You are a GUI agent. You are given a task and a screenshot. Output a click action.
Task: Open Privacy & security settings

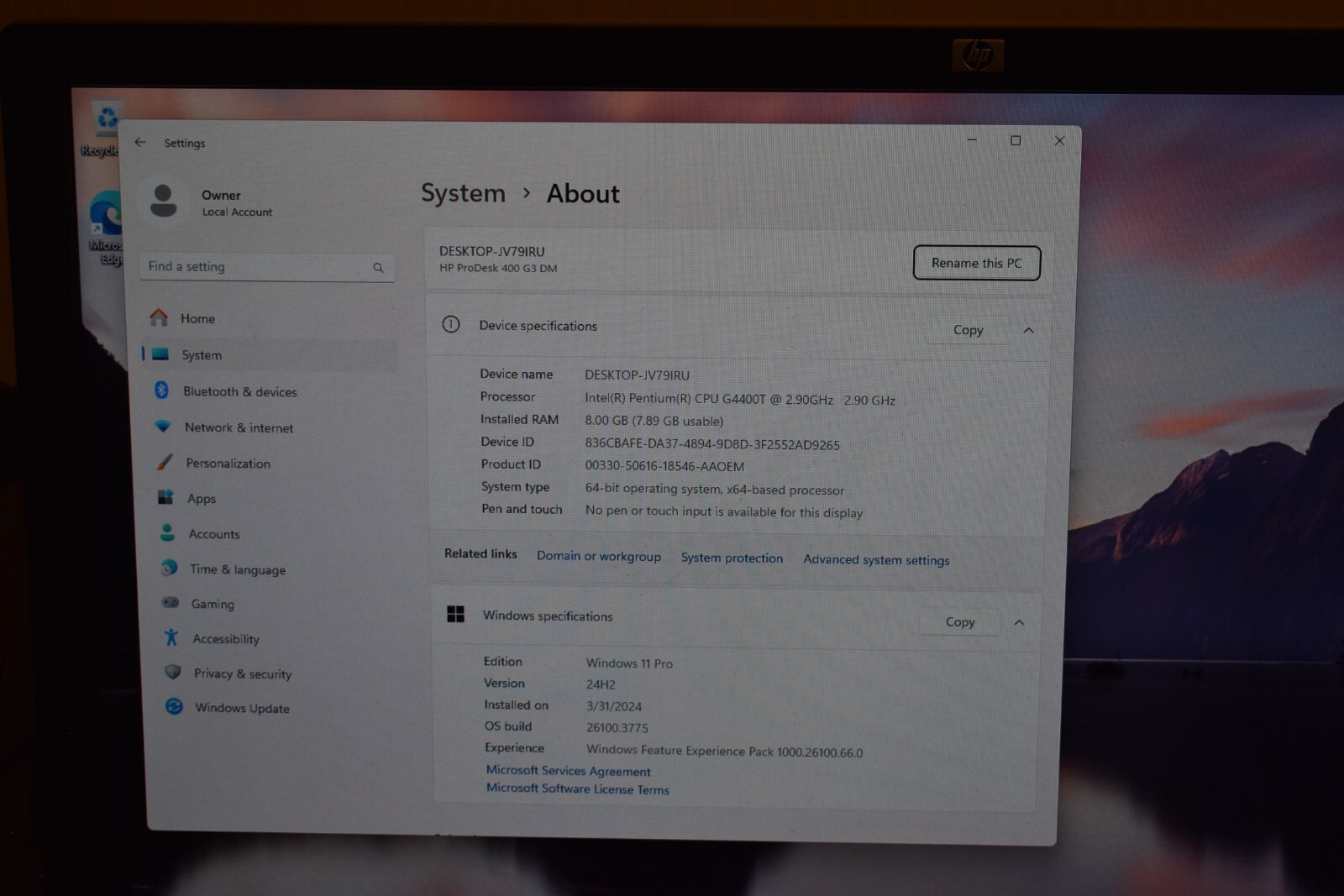tap(281, 673)
